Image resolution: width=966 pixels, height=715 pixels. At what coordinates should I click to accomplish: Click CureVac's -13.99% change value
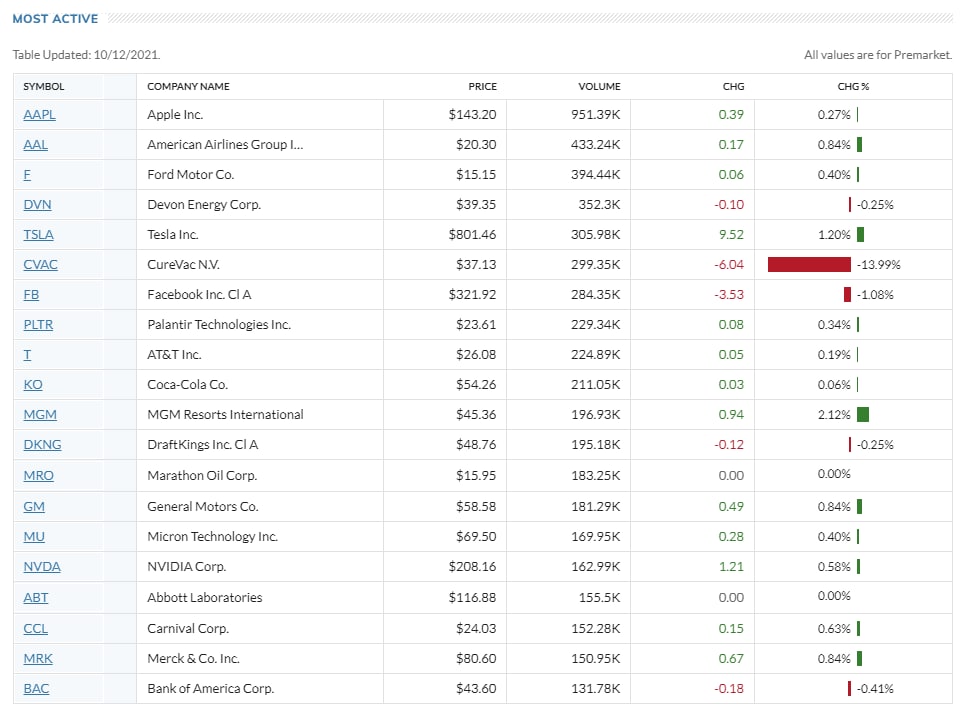[x=879, y=265]
